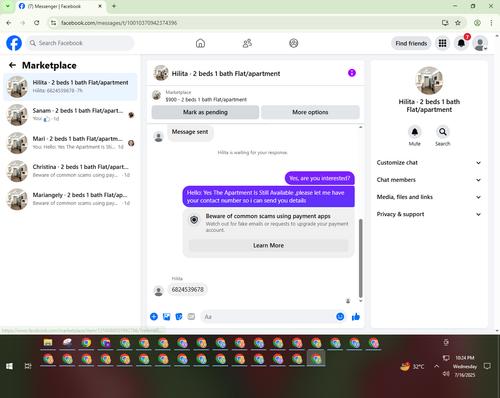Viewport: 500px width, 398px height.
Task: Click message 6824539678 from Hilita
Action: point(187,289)
